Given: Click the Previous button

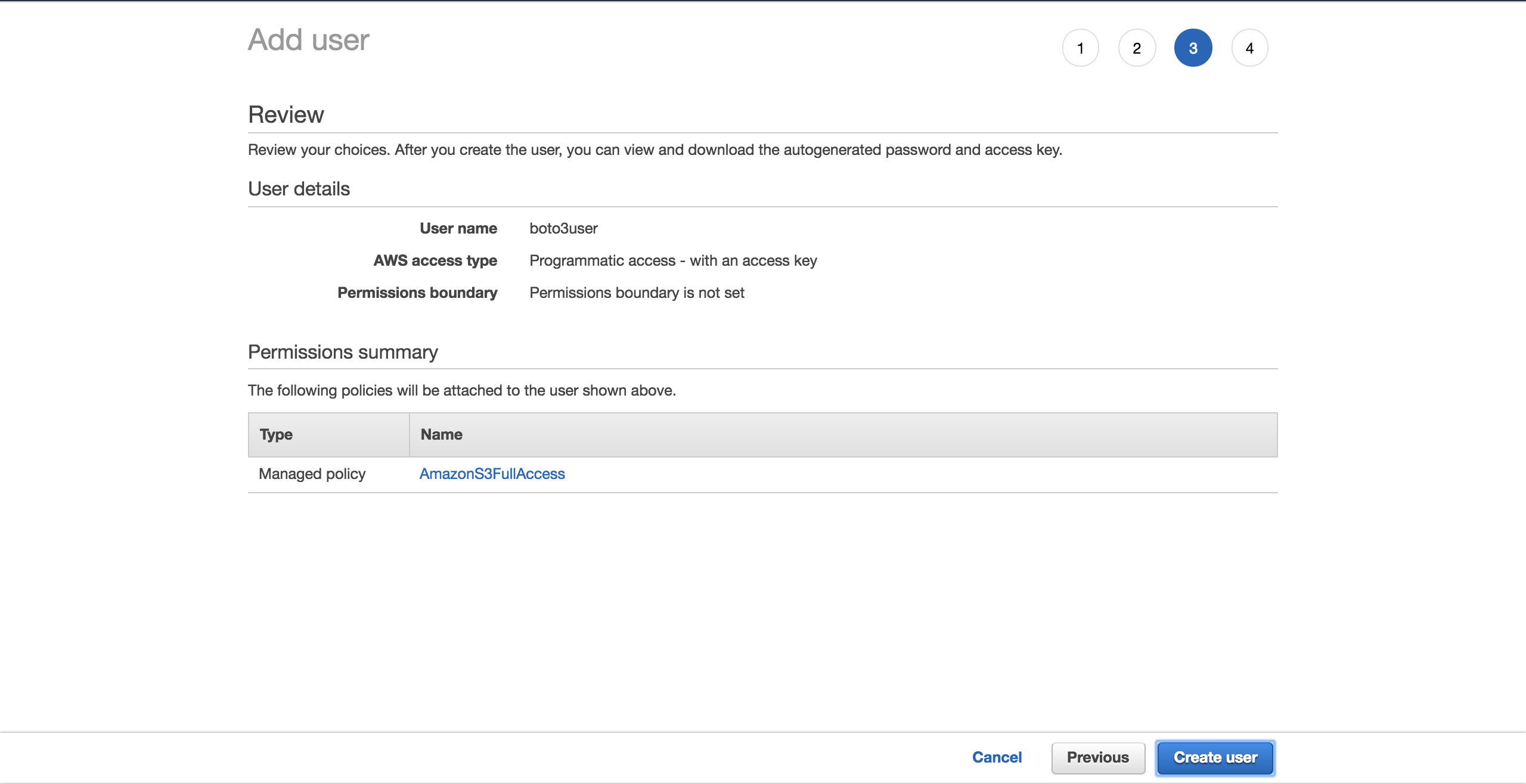Looking at the screenshot, I should pos(1099,757).
